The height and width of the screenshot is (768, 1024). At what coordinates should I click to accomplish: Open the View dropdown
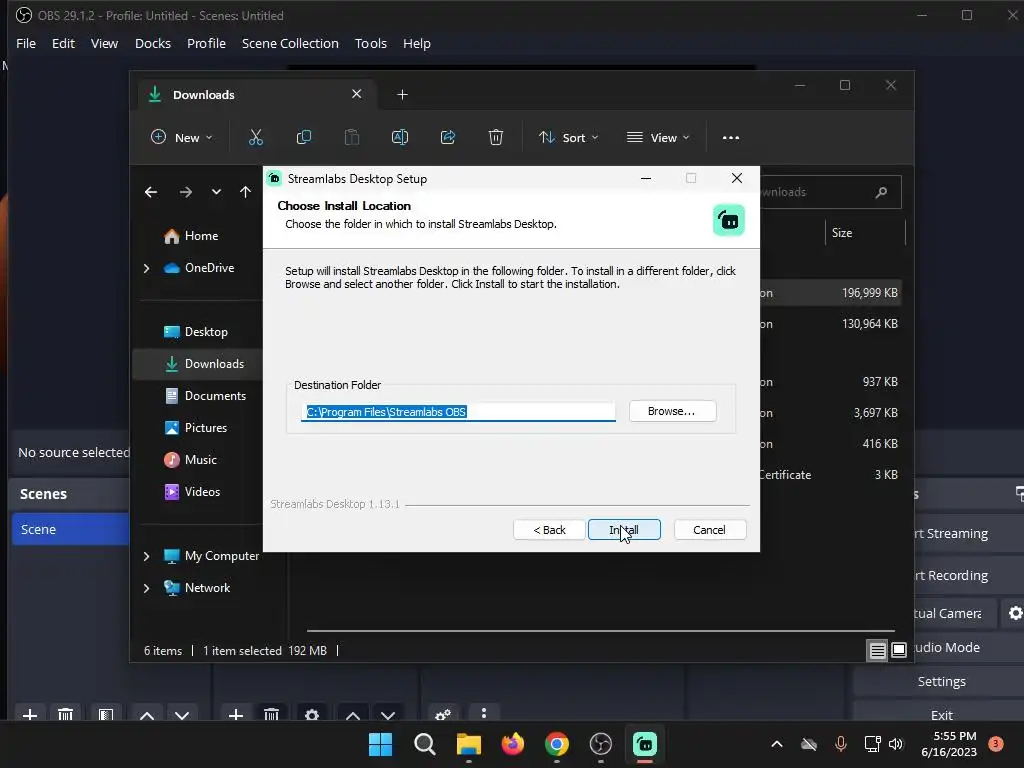tap(658, 138)
